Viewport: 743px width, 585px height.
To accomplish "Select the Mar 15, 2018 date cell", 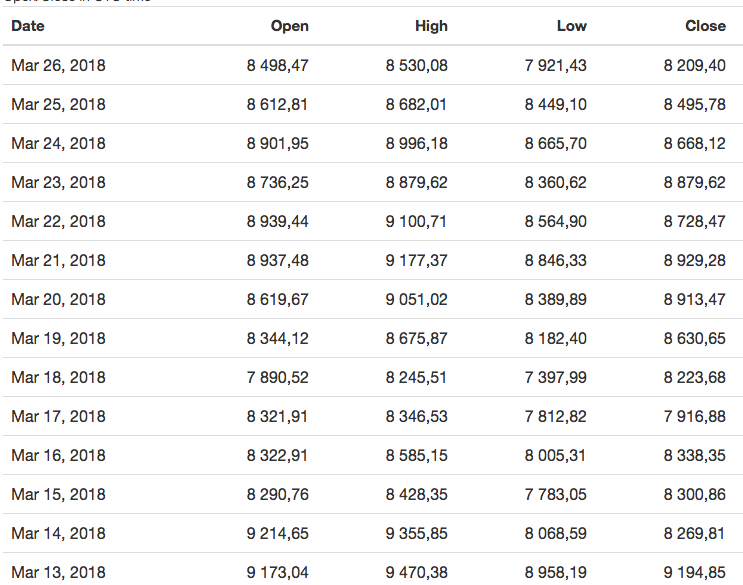I will (58, 494).
